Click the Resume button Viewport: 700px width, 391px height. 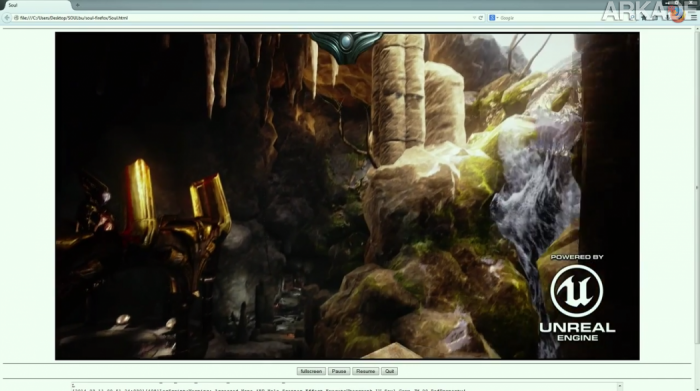[366, 371]
